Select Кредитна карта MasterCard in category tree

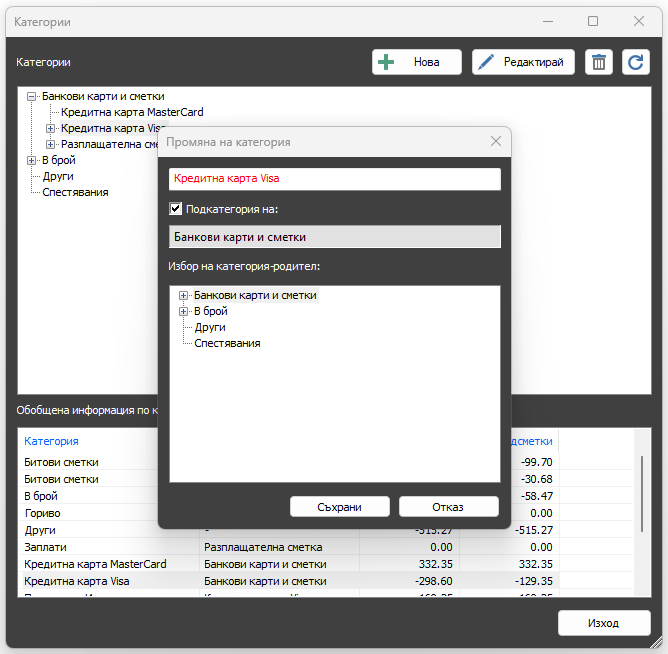[x=132, y=112]
